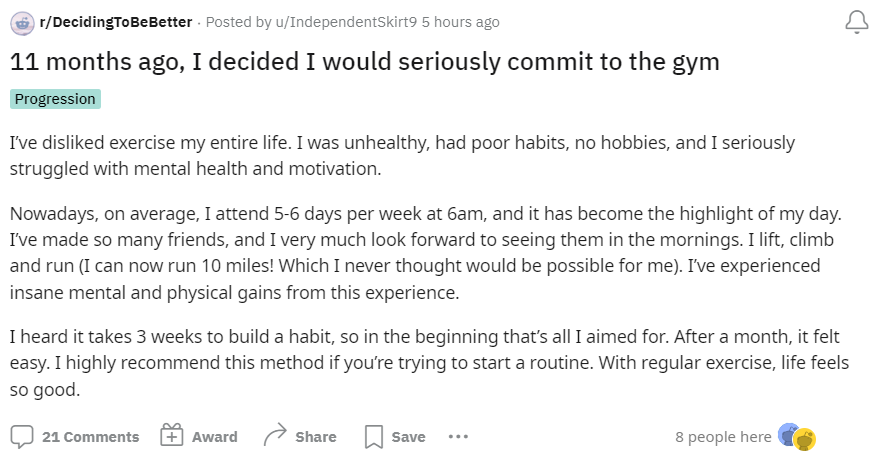The height and width of the screenshot is (462, 869).
Task: Click the blue viewer avatar icon
Action: click(x=787, y=434)
